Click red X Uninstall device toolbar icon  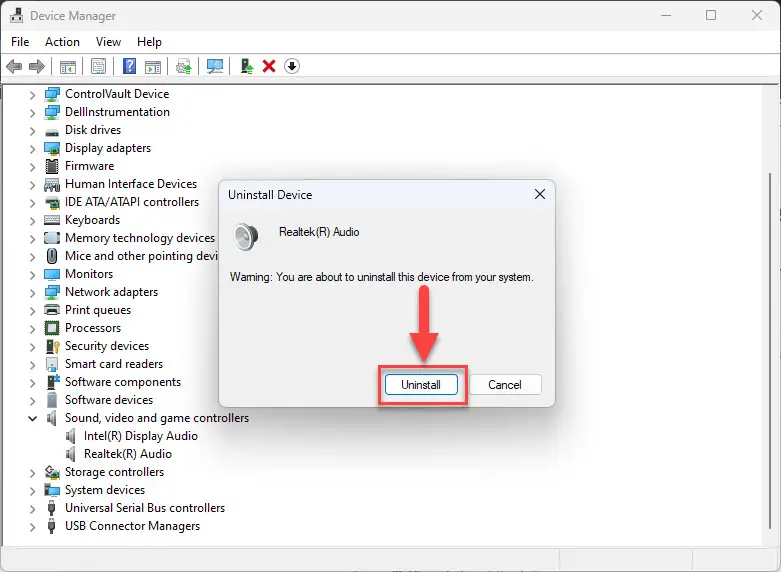[x=269, y=66]
